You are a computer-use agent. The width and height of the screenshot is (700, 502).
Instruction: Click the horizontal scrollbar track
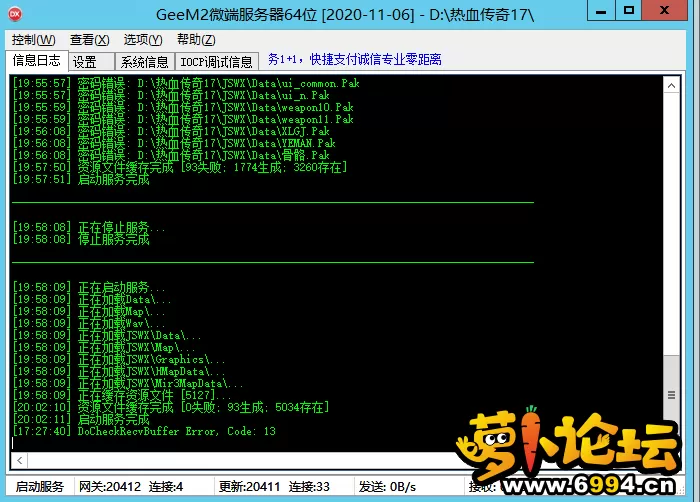pyautogui.click(x=241, y=460)
